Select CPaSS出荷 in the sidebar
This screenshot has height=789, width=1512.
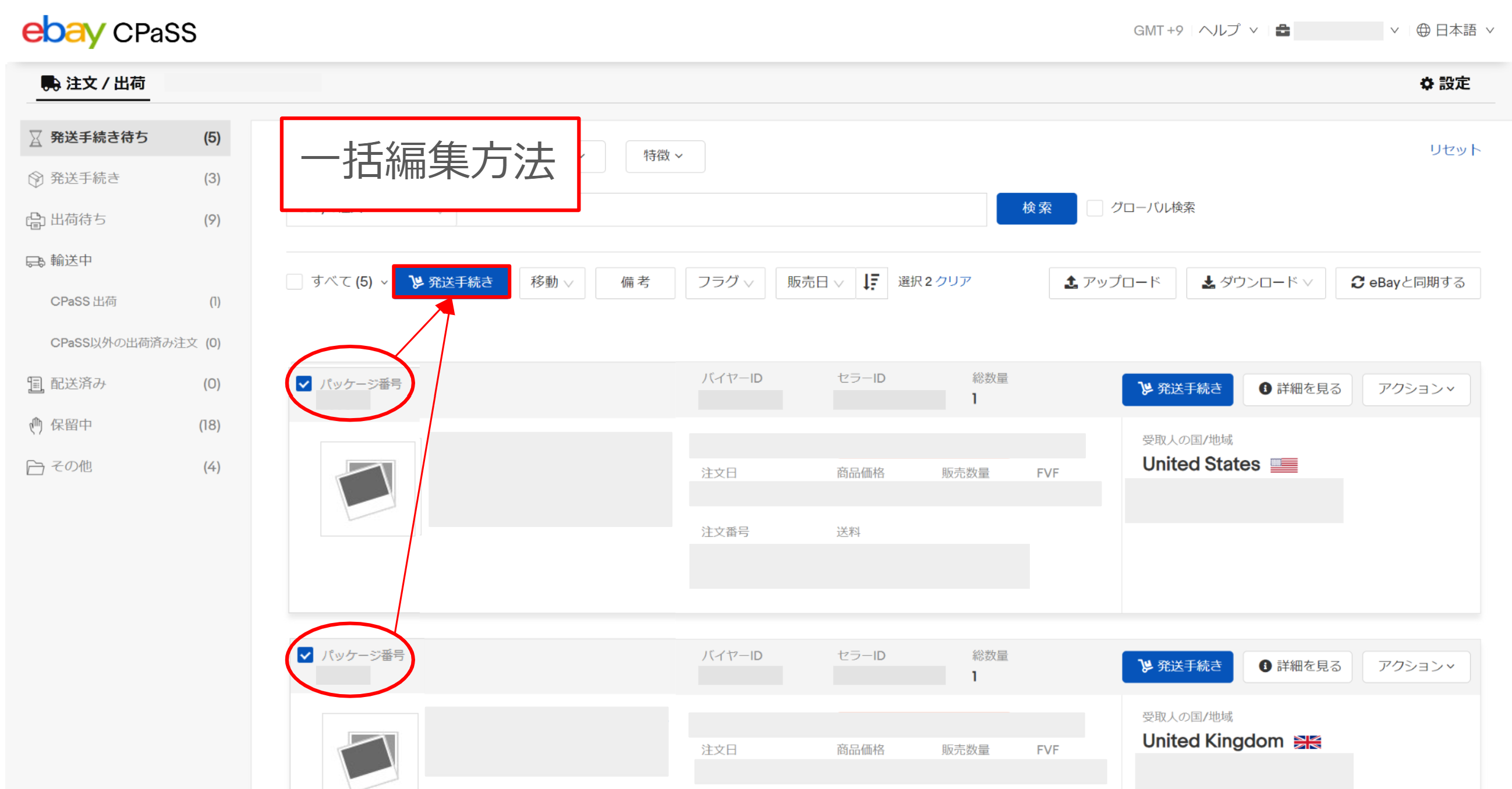(x=84, y=301)
